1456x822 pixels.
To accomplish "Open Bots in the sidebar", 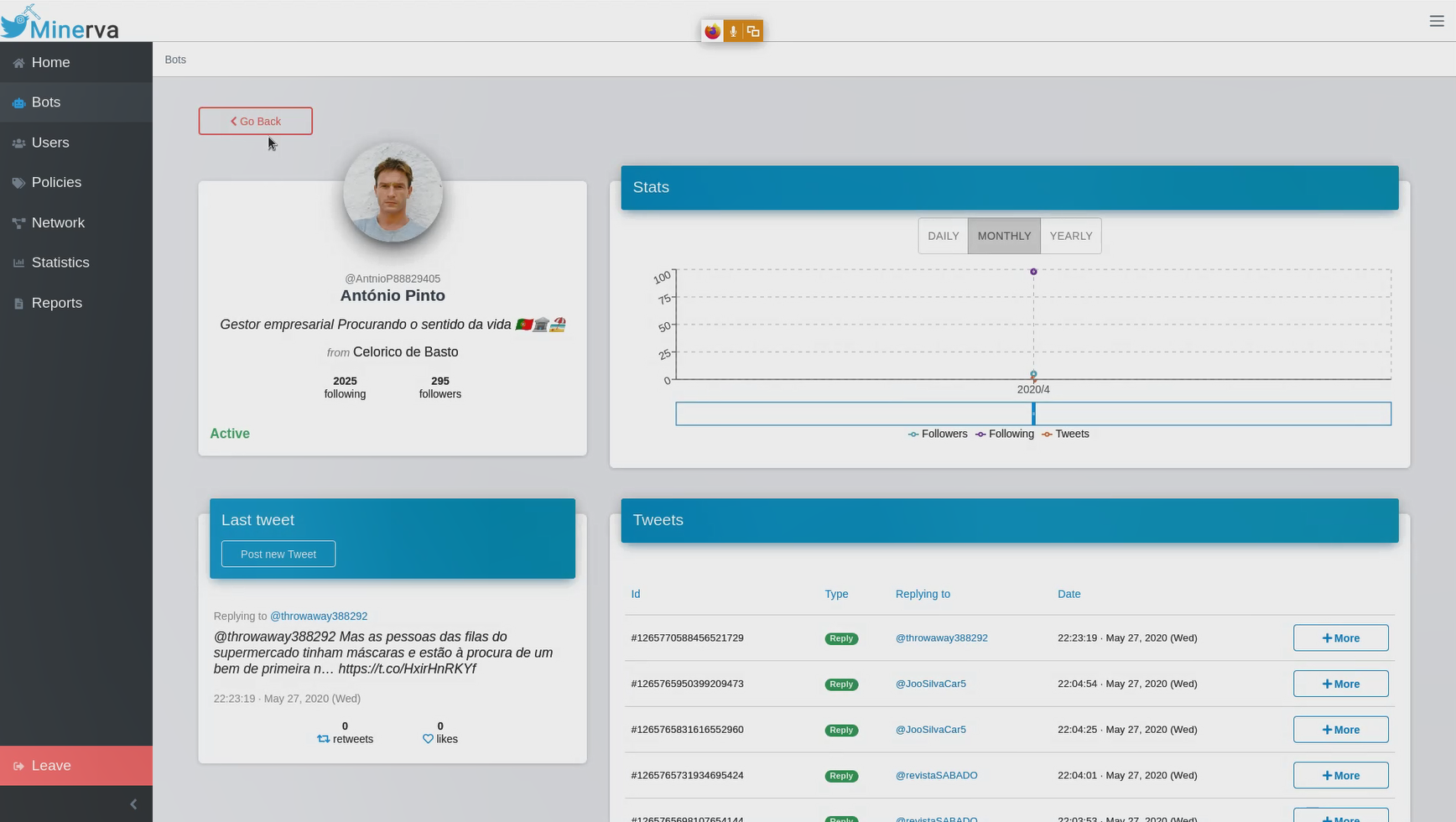I will coord(76,102).
